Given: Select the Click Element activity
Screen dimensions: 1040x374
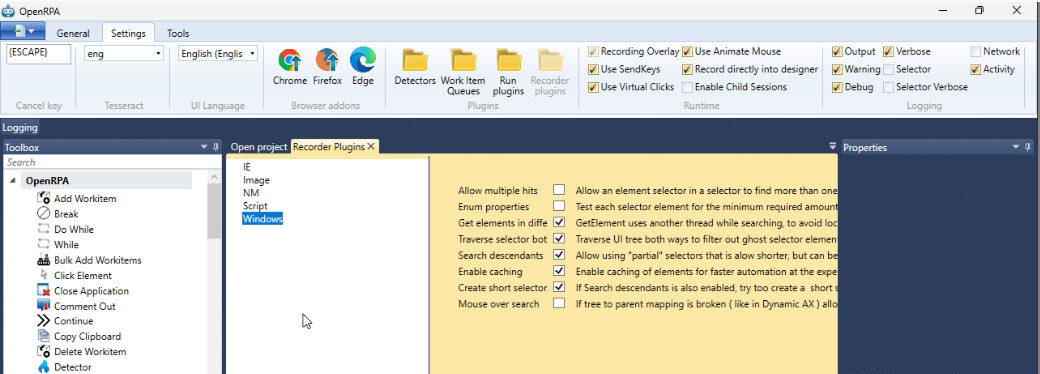Looking at the screenshot, I should [x=82, y=275].
